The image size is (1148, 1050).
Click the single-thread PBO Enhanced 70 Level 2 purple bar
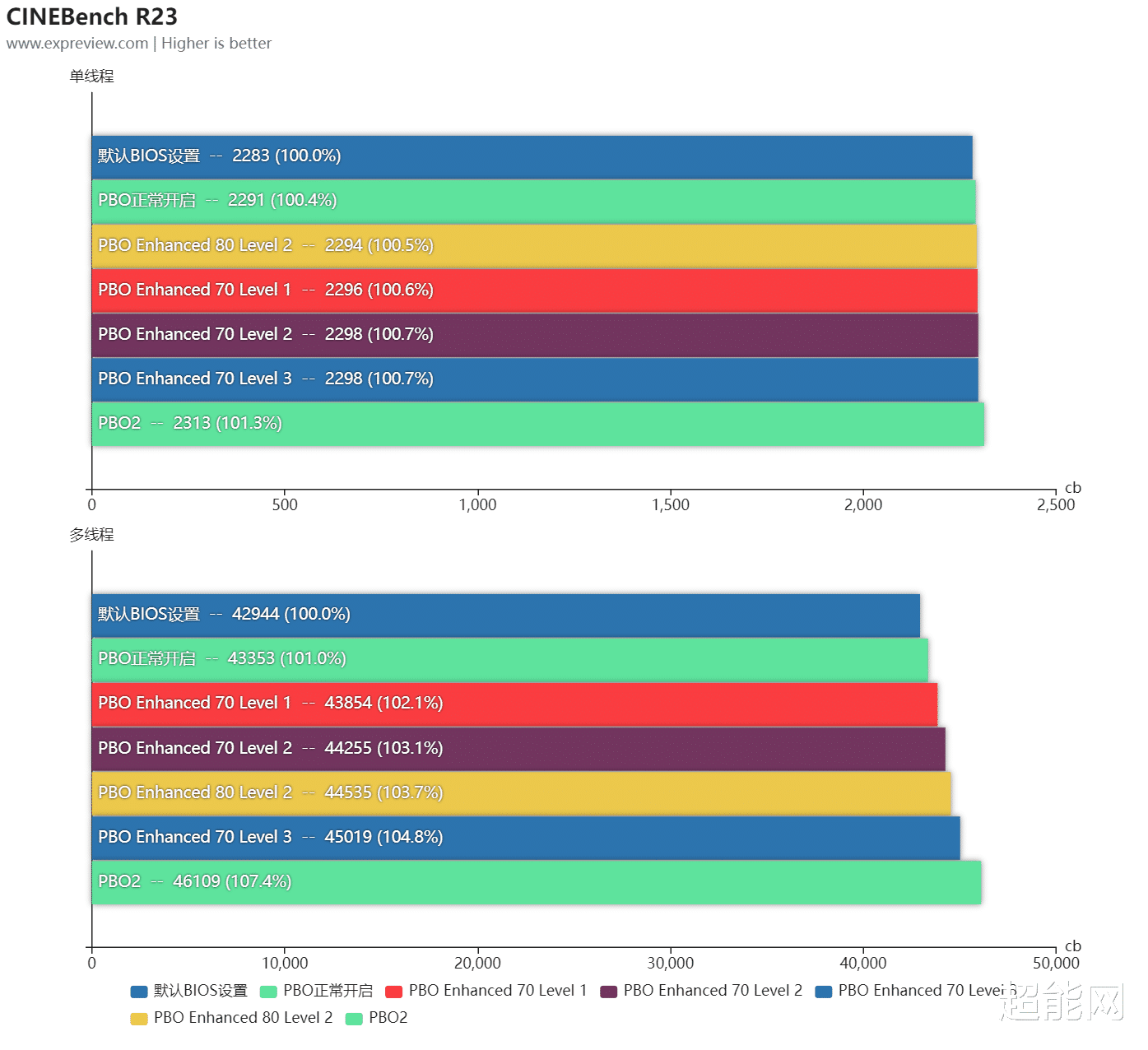point(535,335)
